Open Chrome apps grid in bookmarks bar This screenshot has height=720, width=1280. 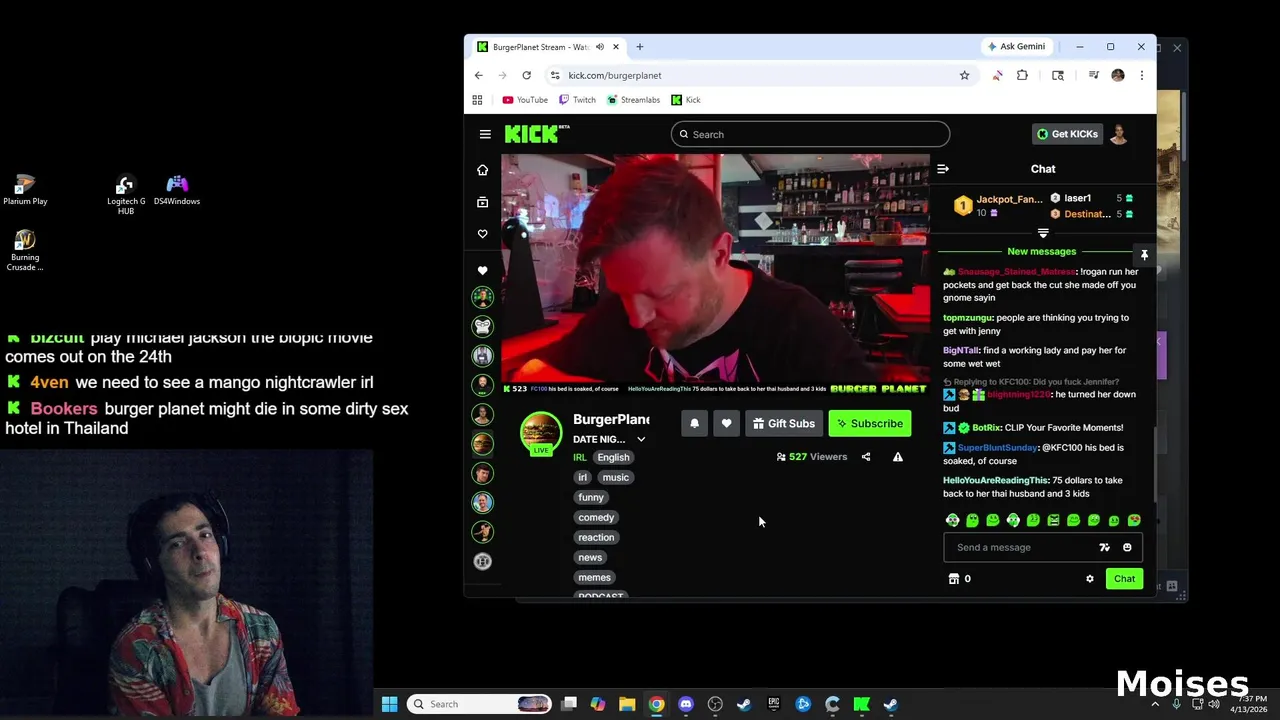477,100
